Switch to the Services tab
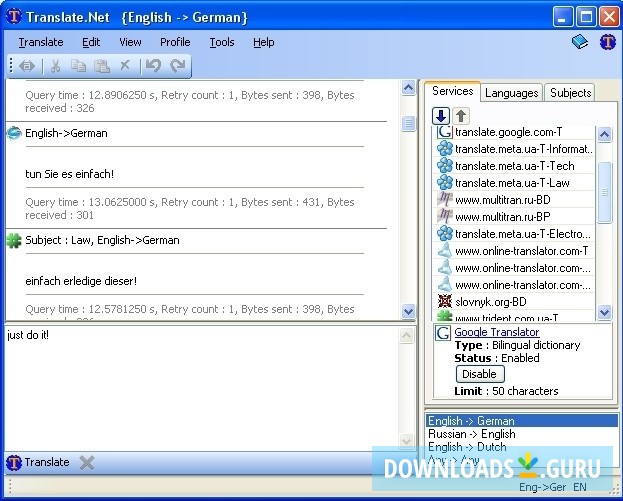 click(x=453, y=91)
